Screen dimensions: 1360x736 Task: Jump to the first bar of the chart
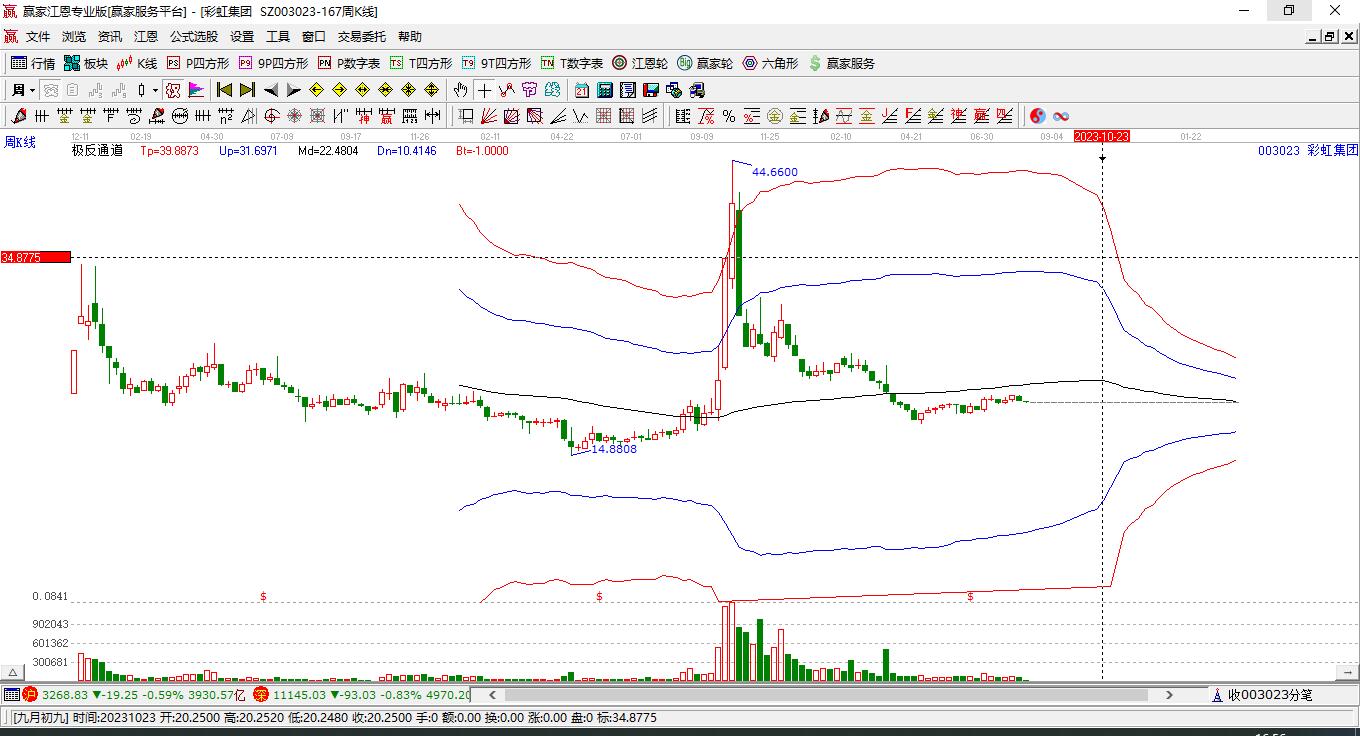[225, 90]
